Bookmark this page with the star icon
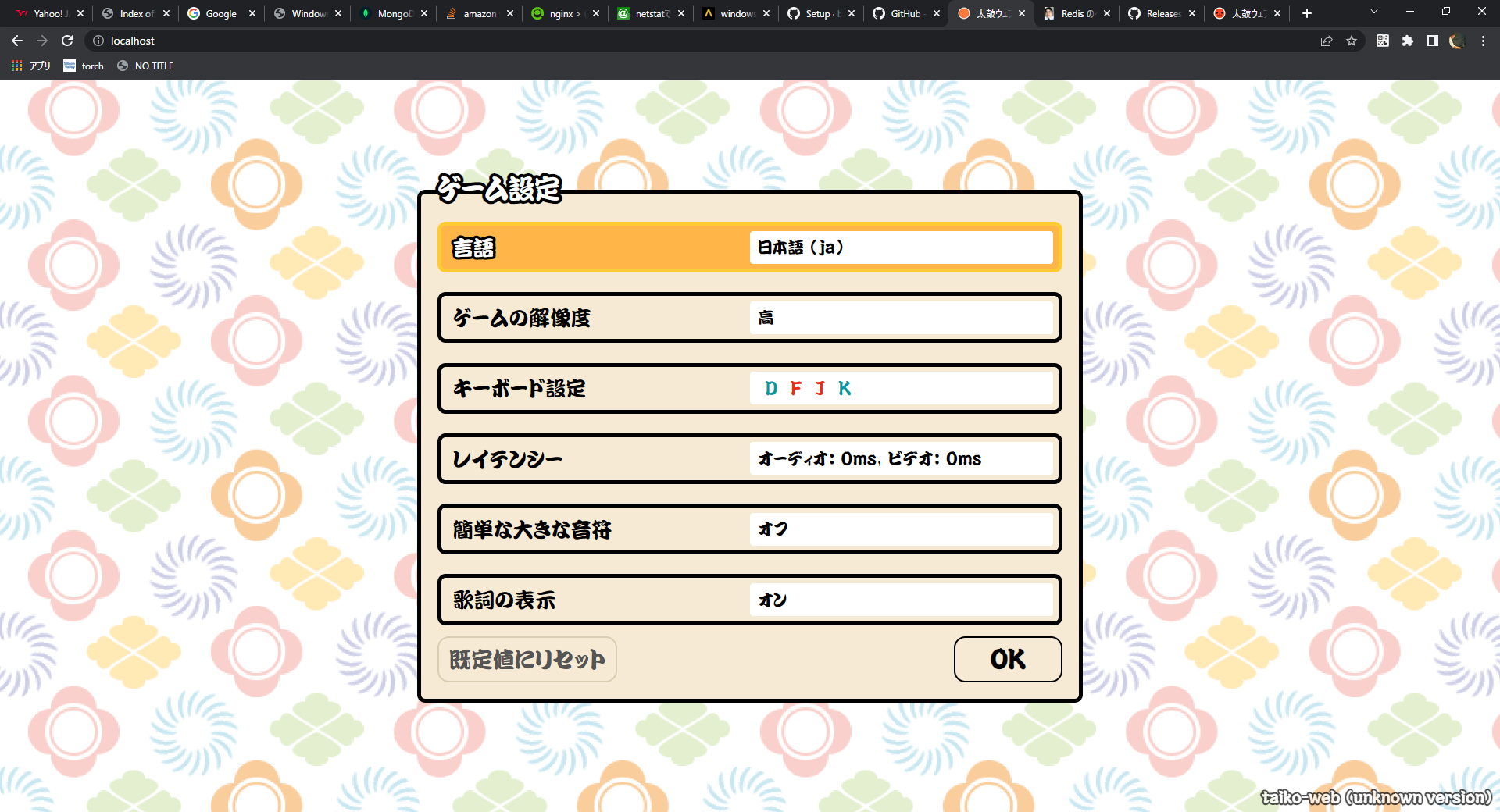 click(1352, 41)
